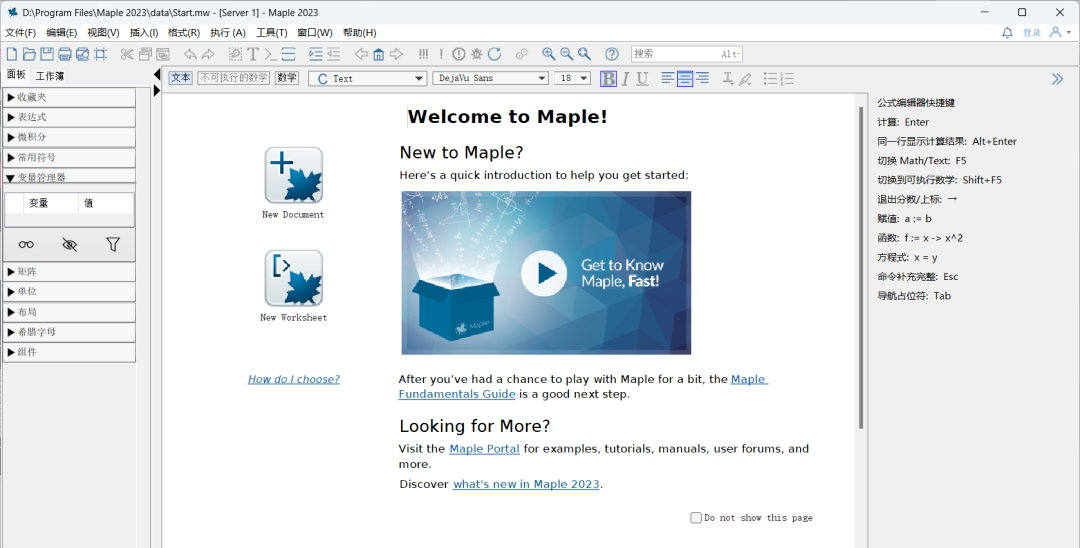Click the New Worksheet maple leaf icon

click(293, 278)
